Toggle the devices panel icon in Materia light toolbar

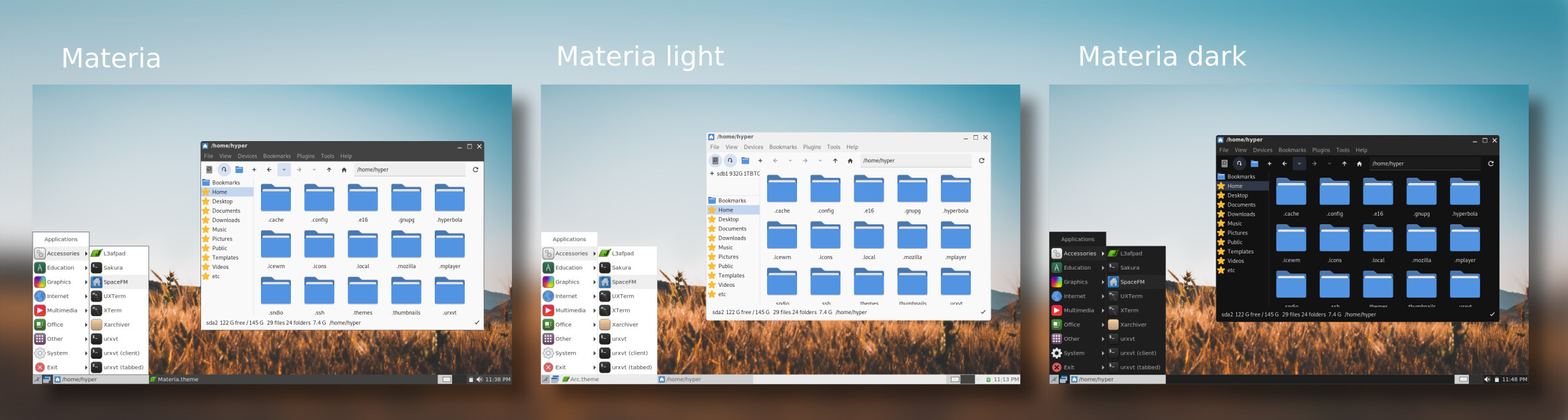click(715, 161)
